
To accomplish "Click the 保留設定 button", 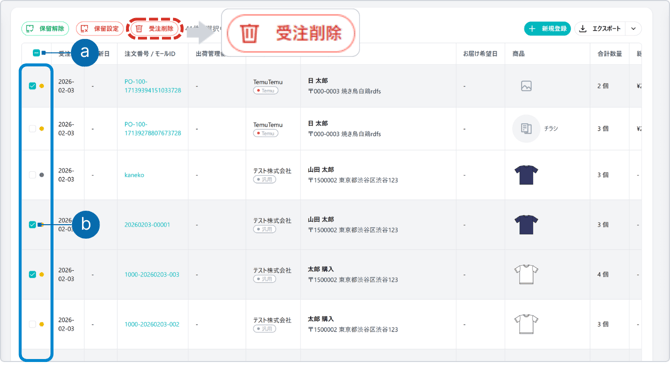I will coord(100,29).
